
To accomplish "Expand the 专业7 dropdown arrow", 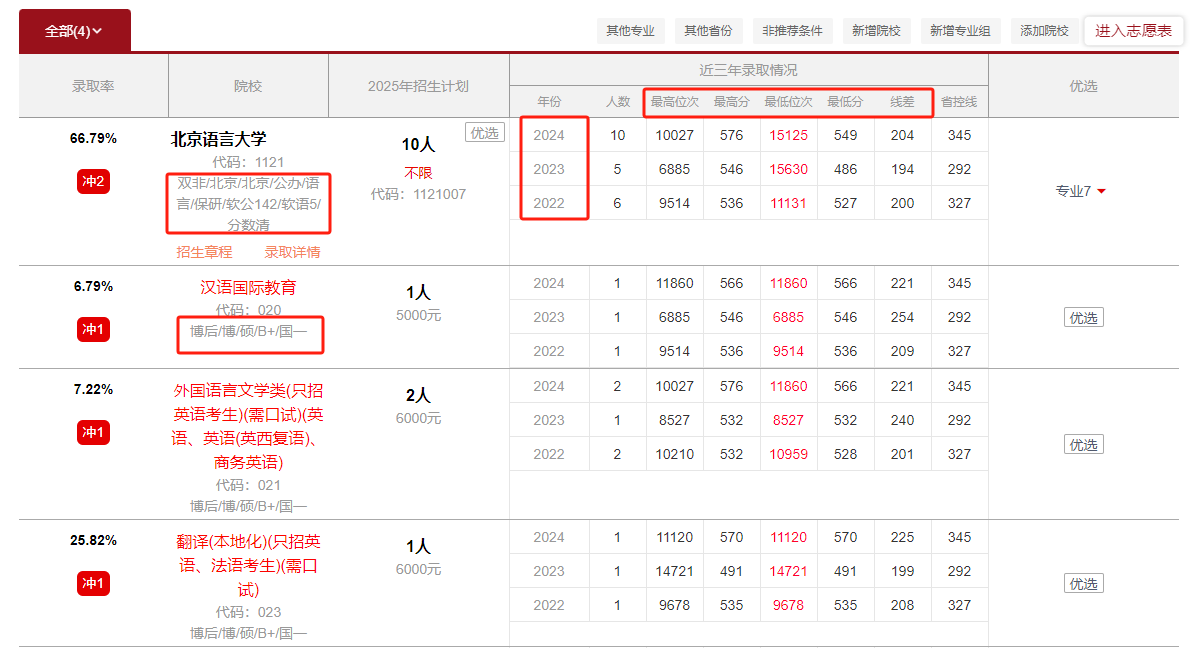I will pyautogui.click(x=1100, y=192).
